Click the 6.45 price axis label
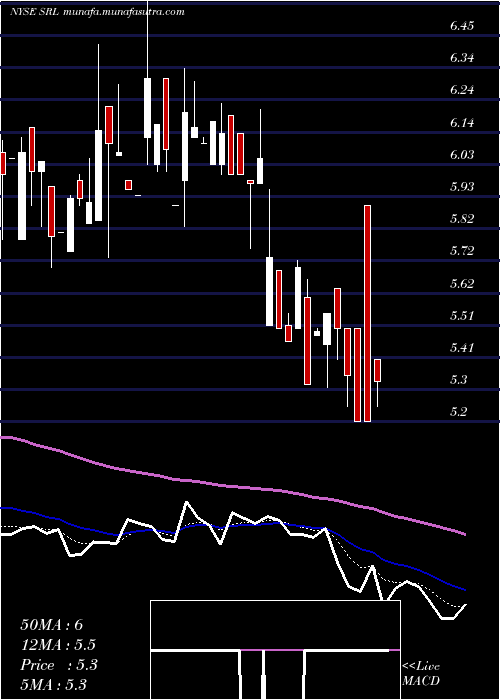The height and width of the screenshot is (700, 500). [x=462, y=26]
